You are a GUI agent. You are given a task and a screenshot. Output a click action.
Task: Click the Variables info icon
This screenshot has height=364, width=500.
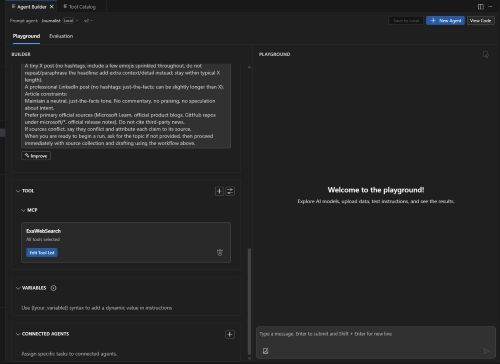(x=53, y=288)
